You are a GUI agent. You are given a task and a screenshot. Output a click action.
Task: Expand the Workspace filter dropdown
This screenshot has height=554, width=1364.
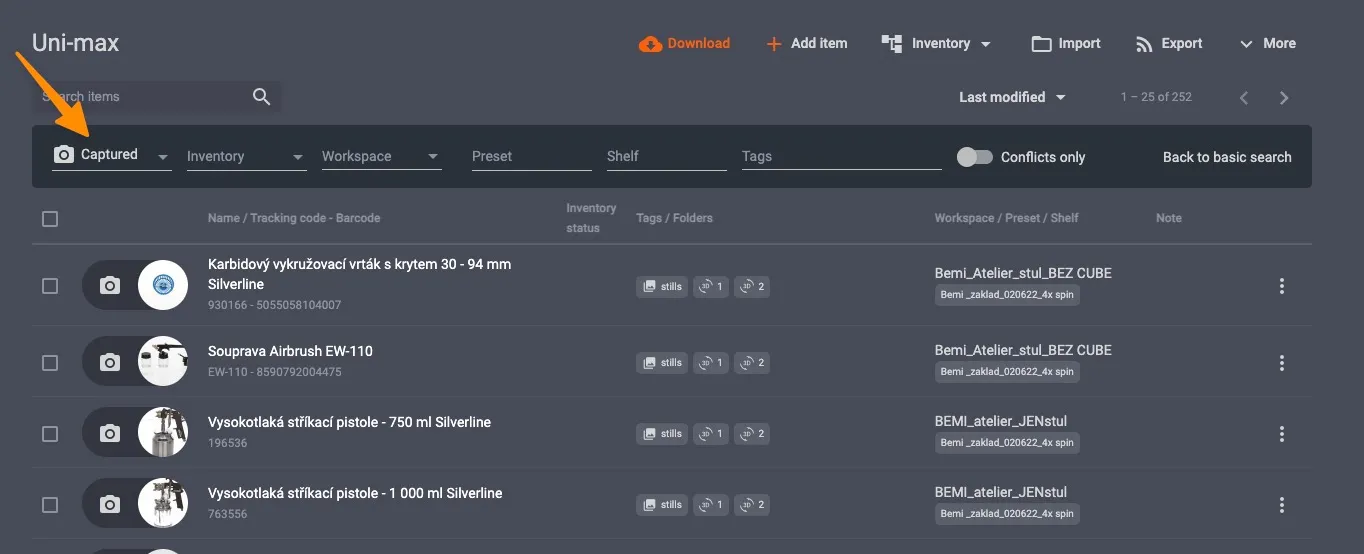click(382, 156)
